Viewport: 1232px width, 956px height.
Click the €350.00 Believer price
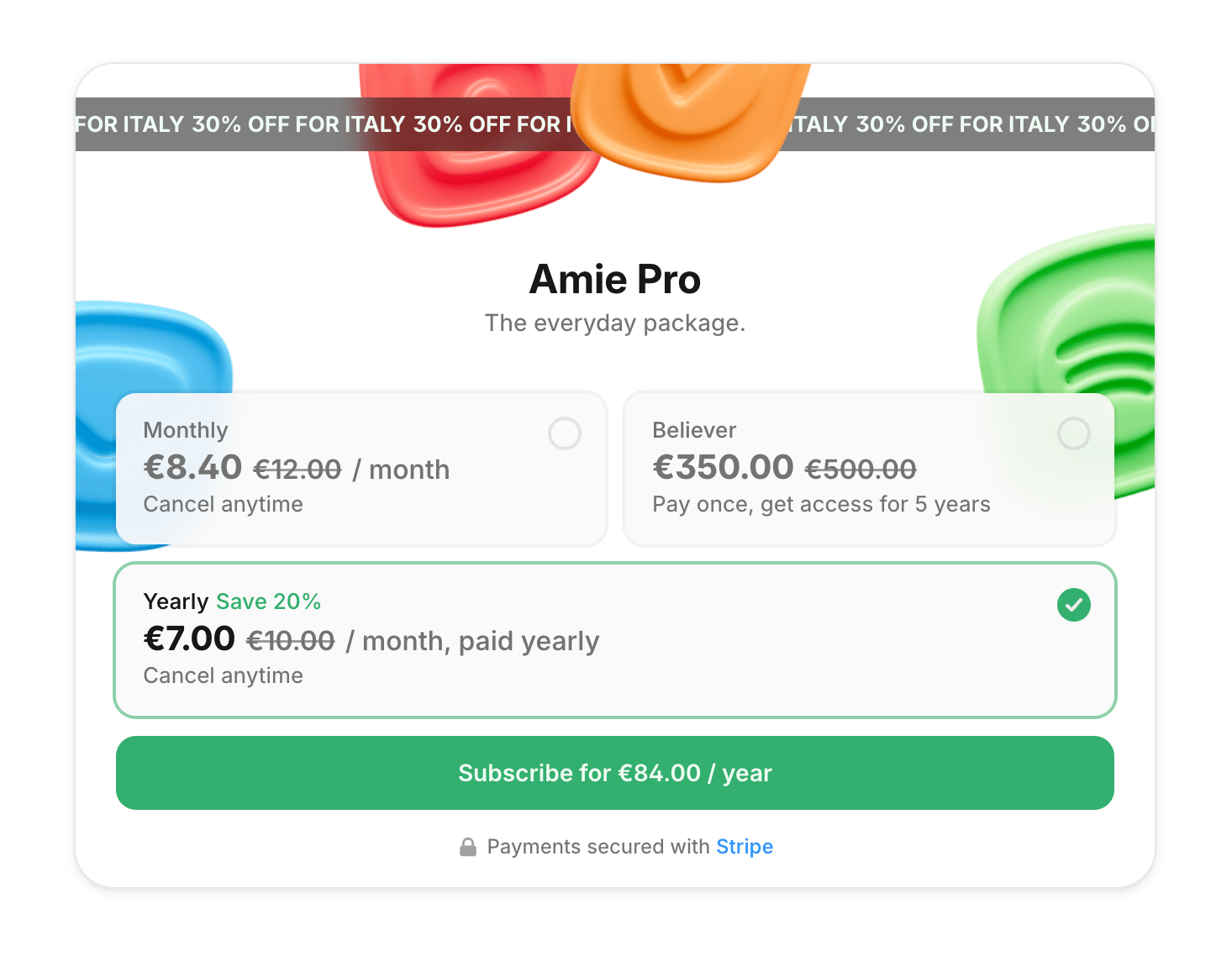(723, 468)
